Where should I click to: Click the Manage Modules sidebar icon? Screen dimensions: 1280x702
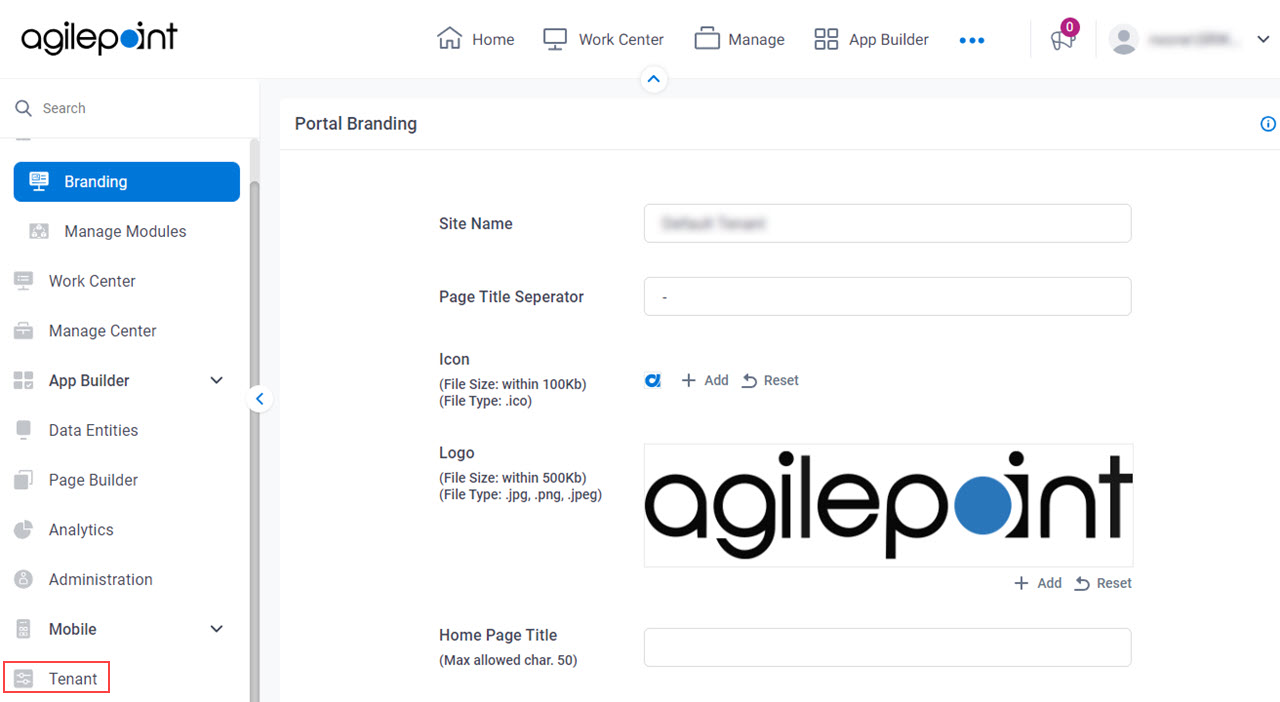[x=39, y=231]
